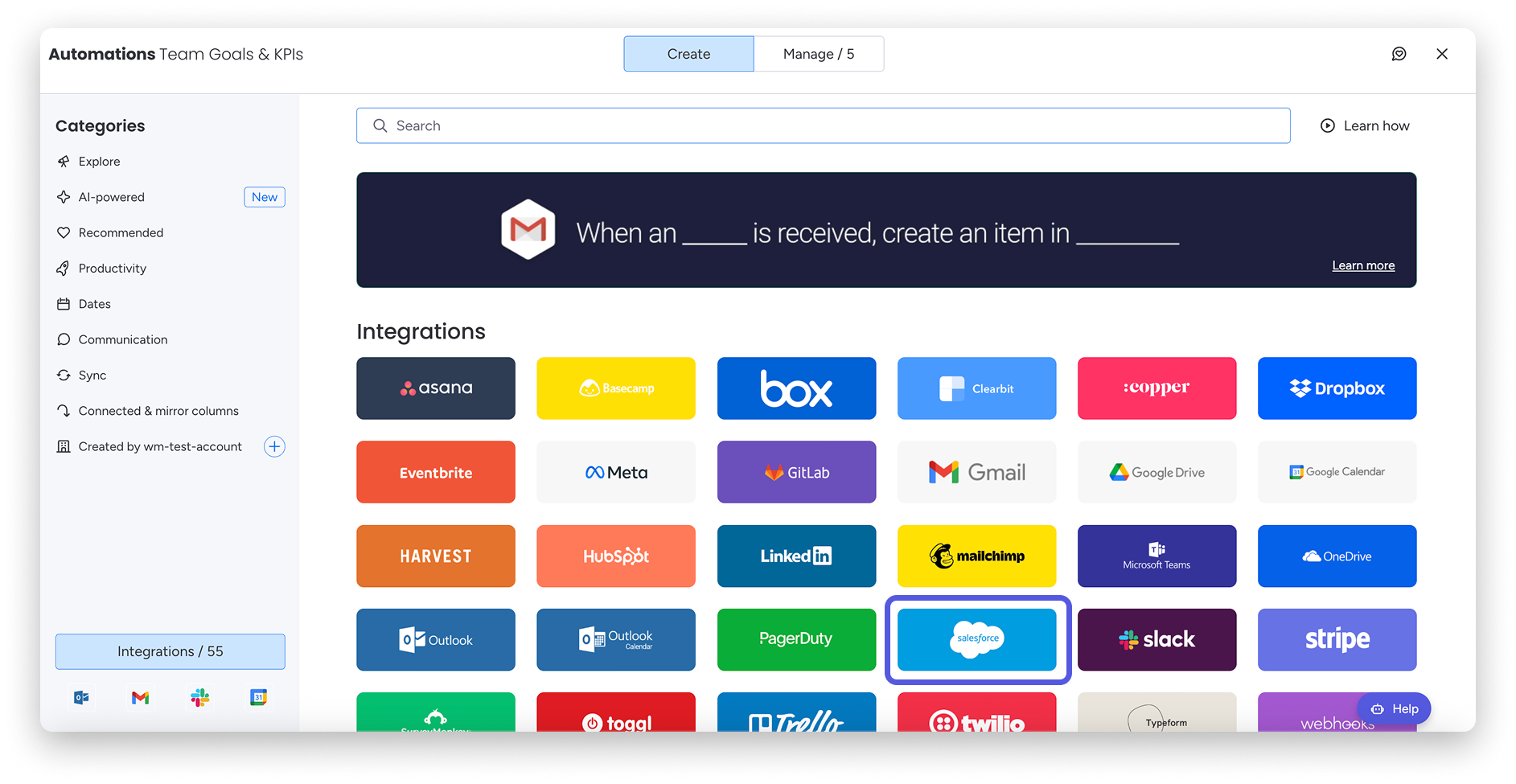This screenshot has width=1516, height=784.
Task: Select the Dropbox integration
Action: [1337, 388]
